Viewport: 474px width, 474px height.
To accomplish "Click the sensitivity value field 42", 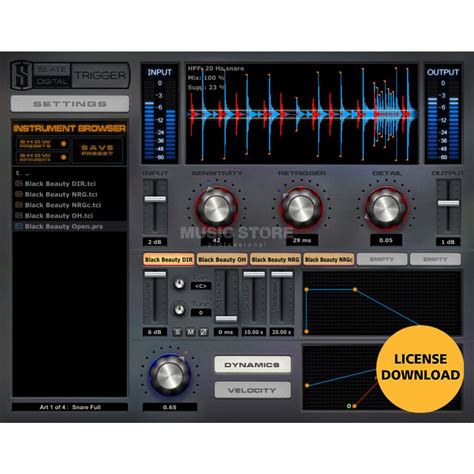I will pyautogui.click(x=217, y=241).
